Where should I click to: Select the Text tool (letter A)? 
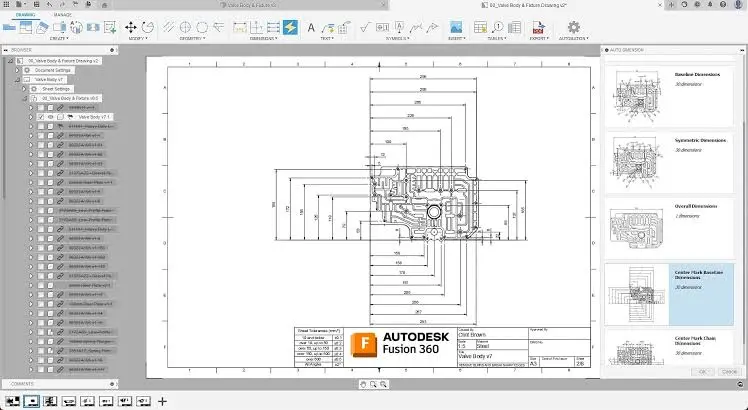[x=311, y=27]
